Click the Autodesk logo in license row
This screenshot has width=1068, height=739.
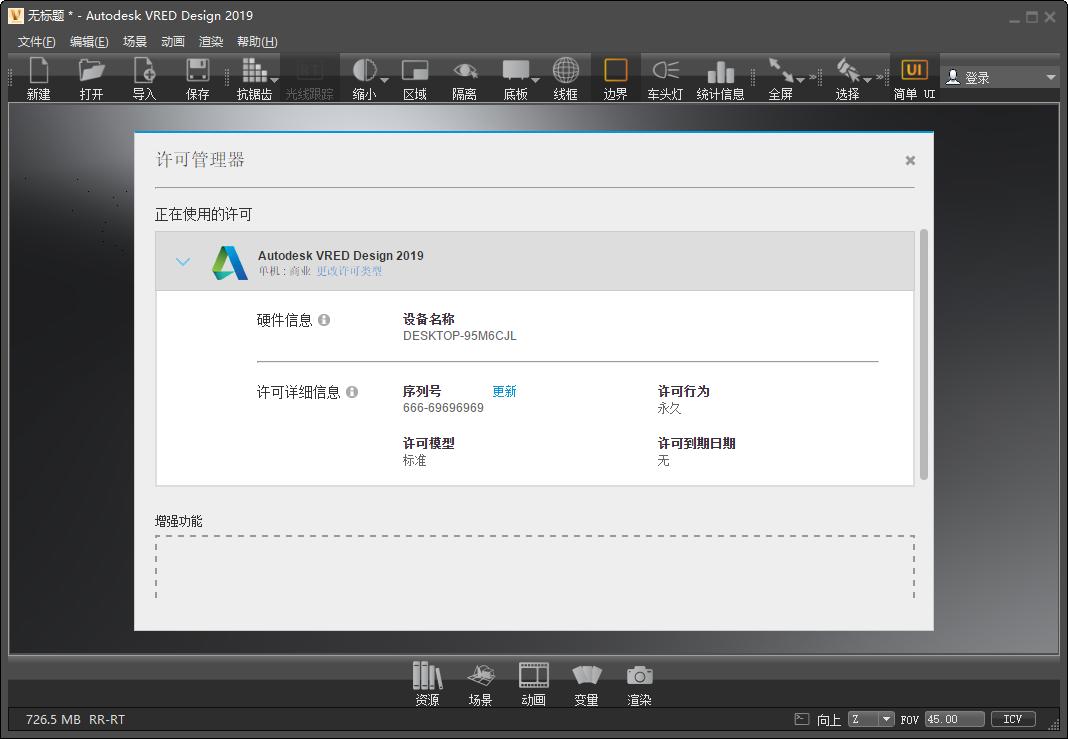(230, 262)
